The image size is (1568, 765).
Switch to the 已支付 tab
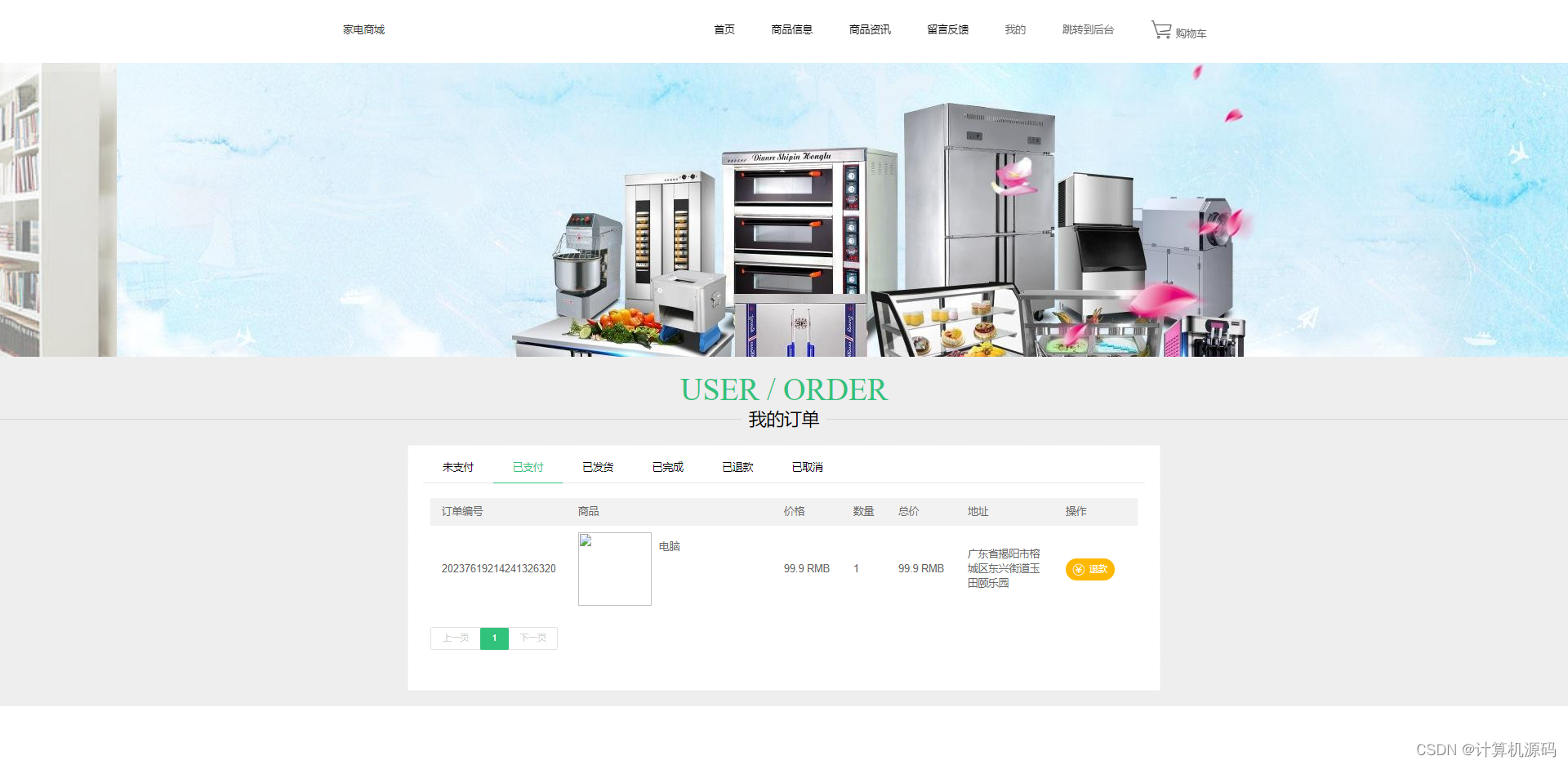(x=527, y=466)
